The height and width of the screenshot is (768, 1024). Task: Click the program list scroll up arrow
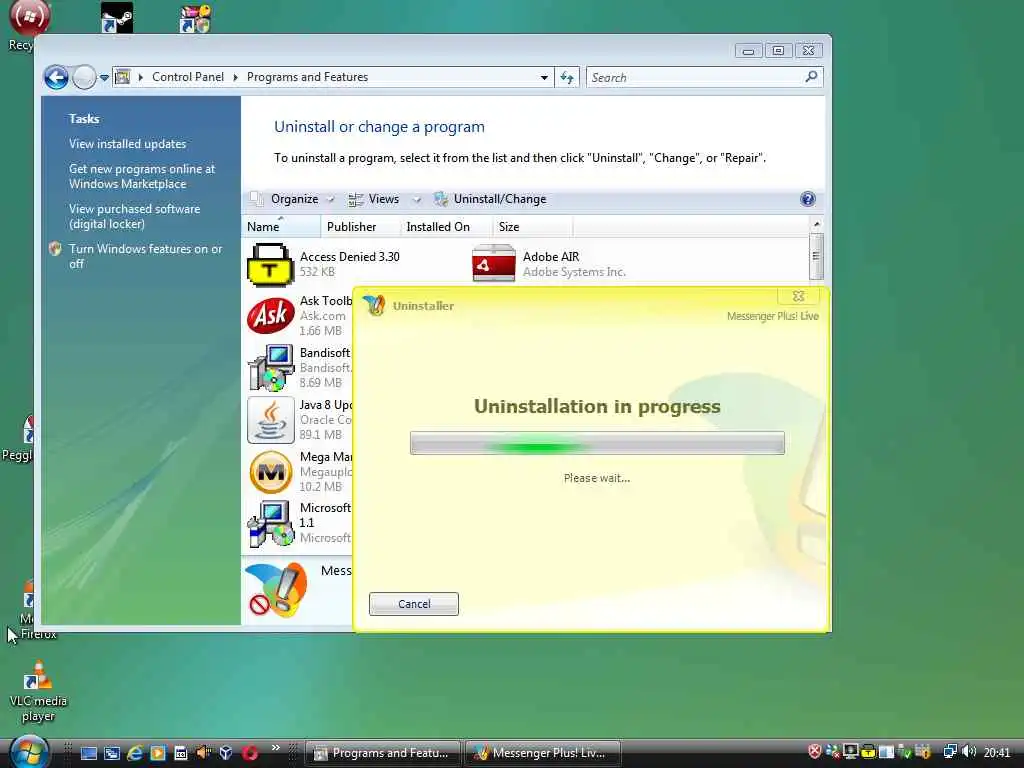[x=816, y=225]
